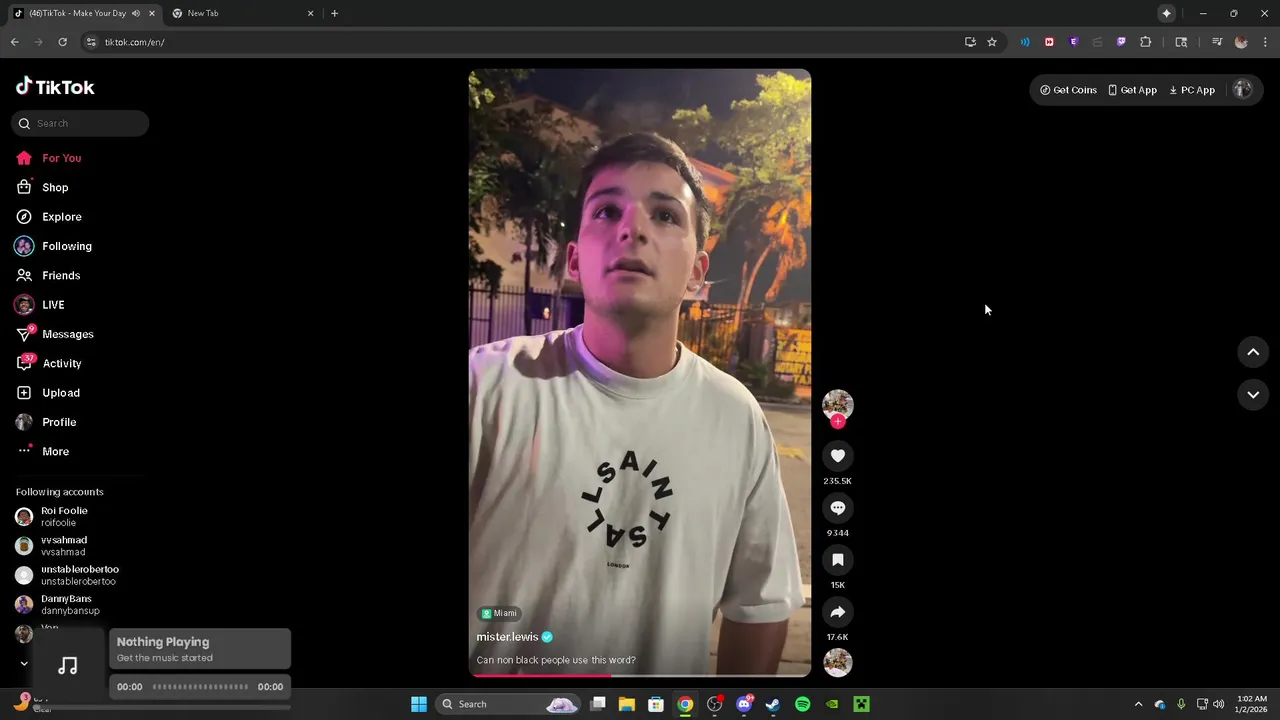This screenshot has width=1280, height=720.
Task: Expand the following accounts list chevron
Action: (24, 663)
